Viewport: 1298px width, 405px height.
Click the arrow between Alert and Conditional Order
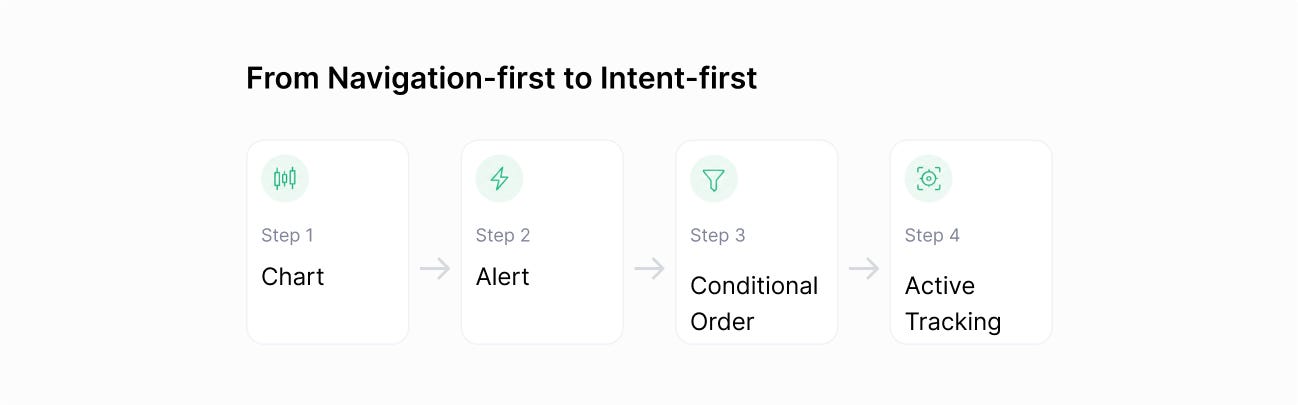pos(650,268)
